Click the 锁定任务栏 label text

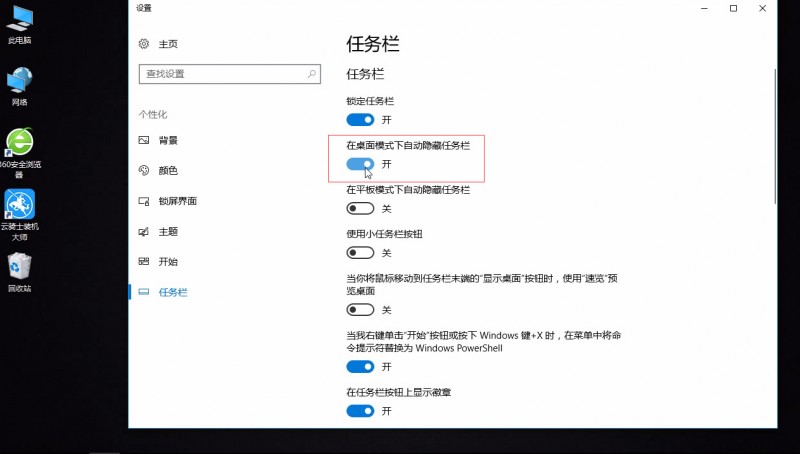pos(370,101)
